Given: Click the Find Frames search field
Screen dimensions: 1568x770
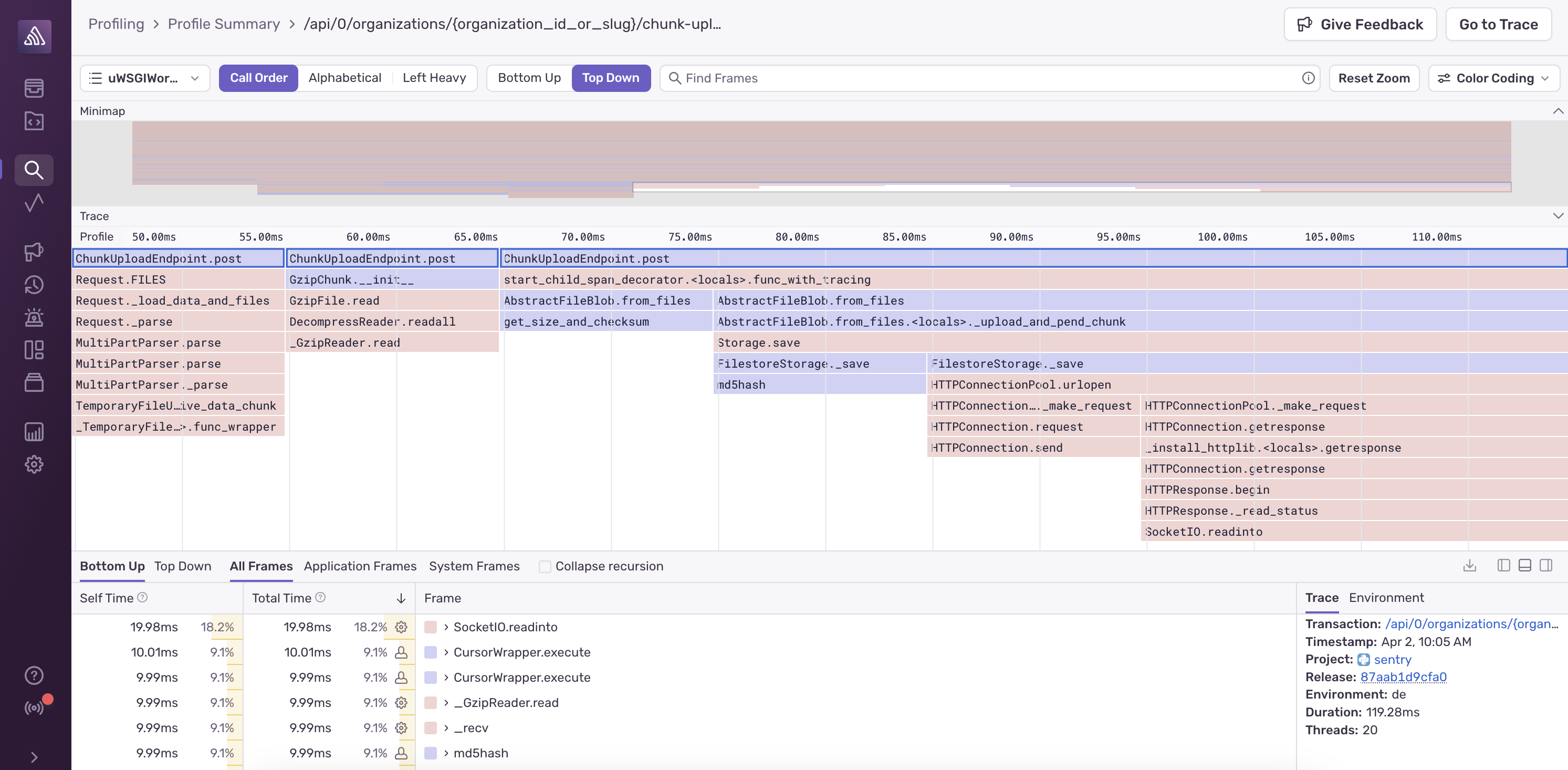Looking at the screenshot, I should tap(986, 78).
